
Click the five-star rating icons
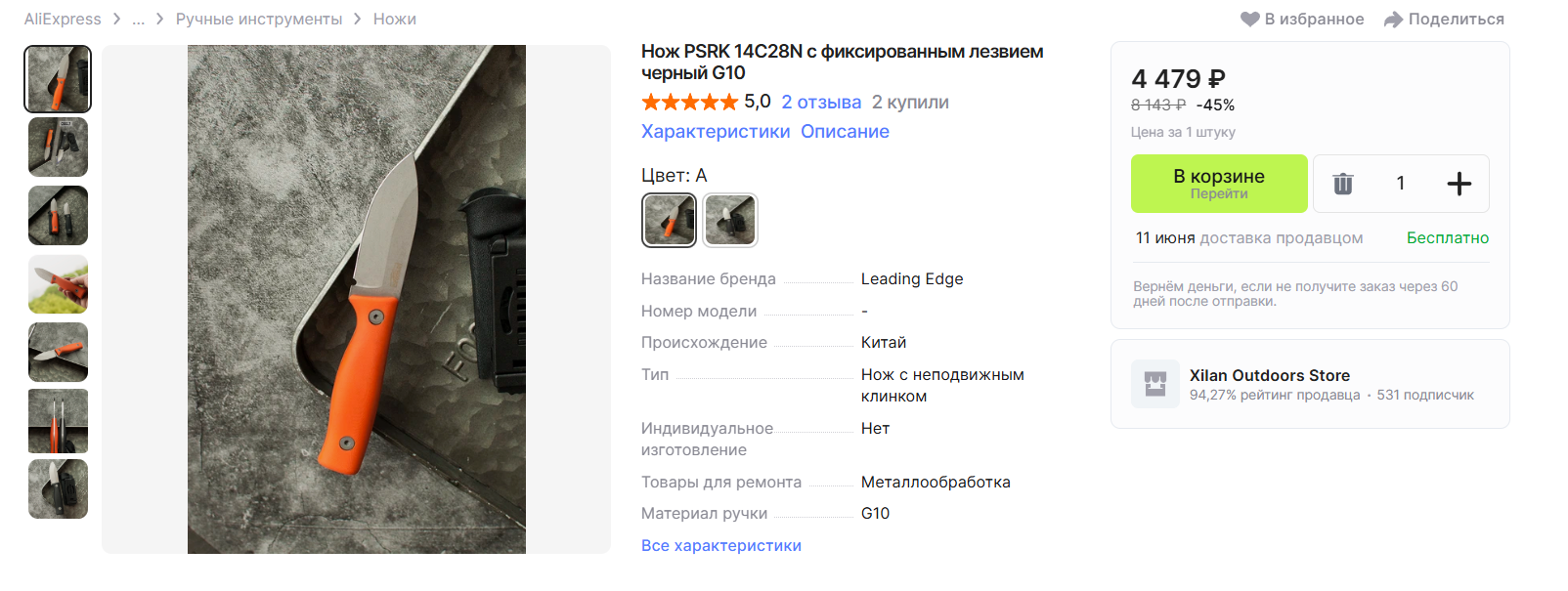(689, 103)
